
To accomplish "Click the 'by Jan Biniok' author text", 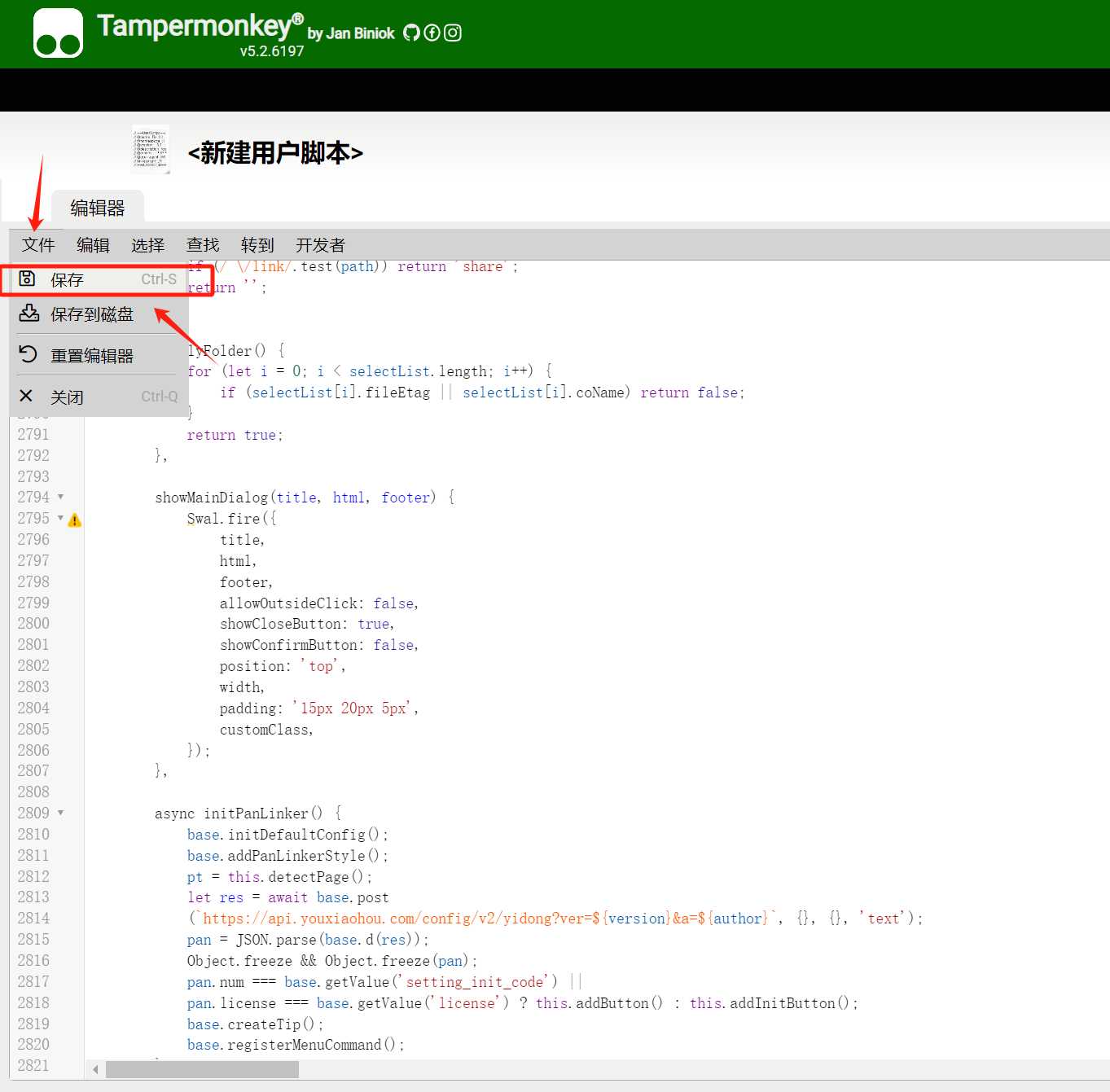I will pos(351,33).
